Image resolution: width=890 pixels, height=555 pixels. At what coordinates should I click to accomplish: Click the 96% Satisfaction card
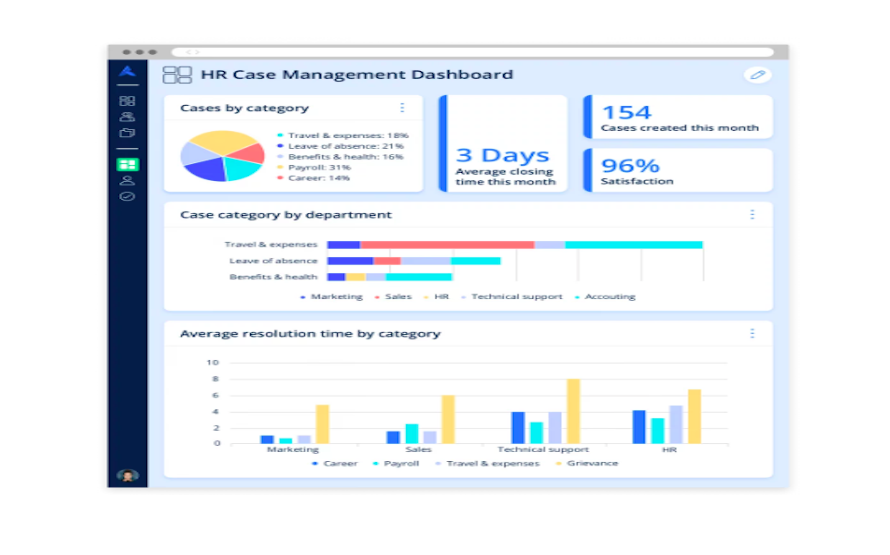point(678,170)
